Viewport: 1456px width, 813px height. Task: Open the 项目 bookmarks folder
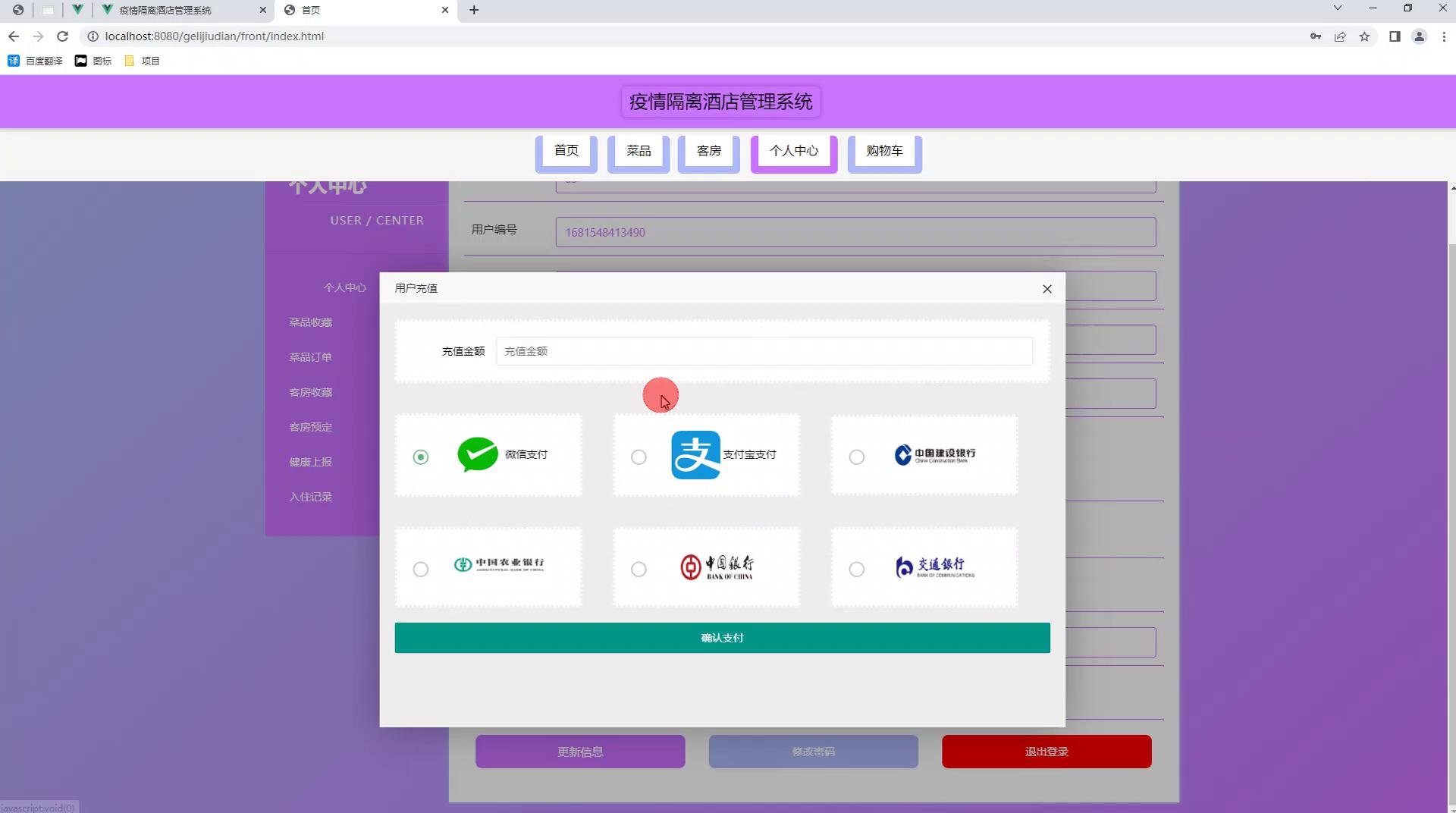click(x=142, y=61)
